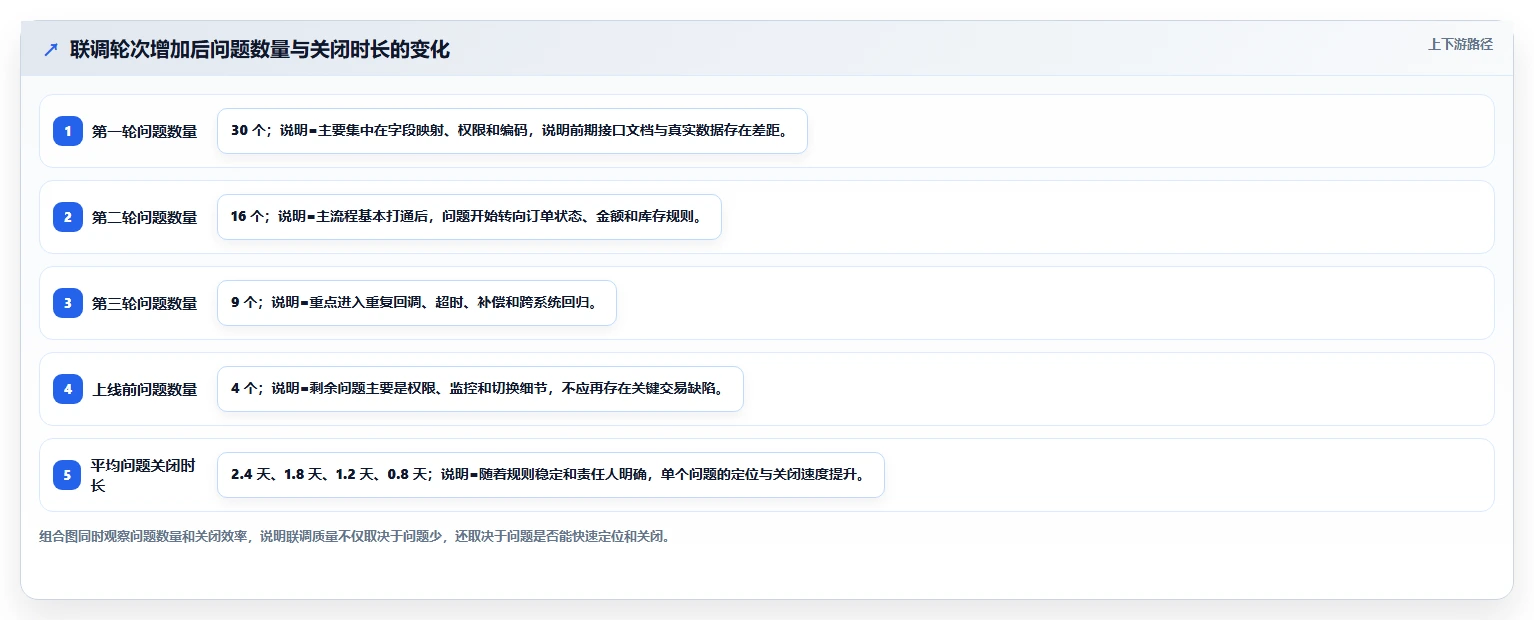
Task: Select the 第二轮问题数量 label
Action: click(x=144, y=217)
